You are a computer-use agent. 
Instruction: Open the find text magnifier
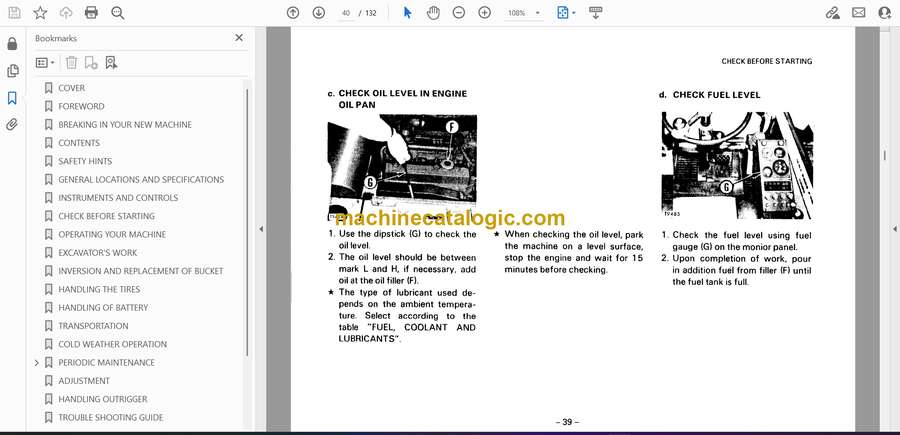(118, 13)
